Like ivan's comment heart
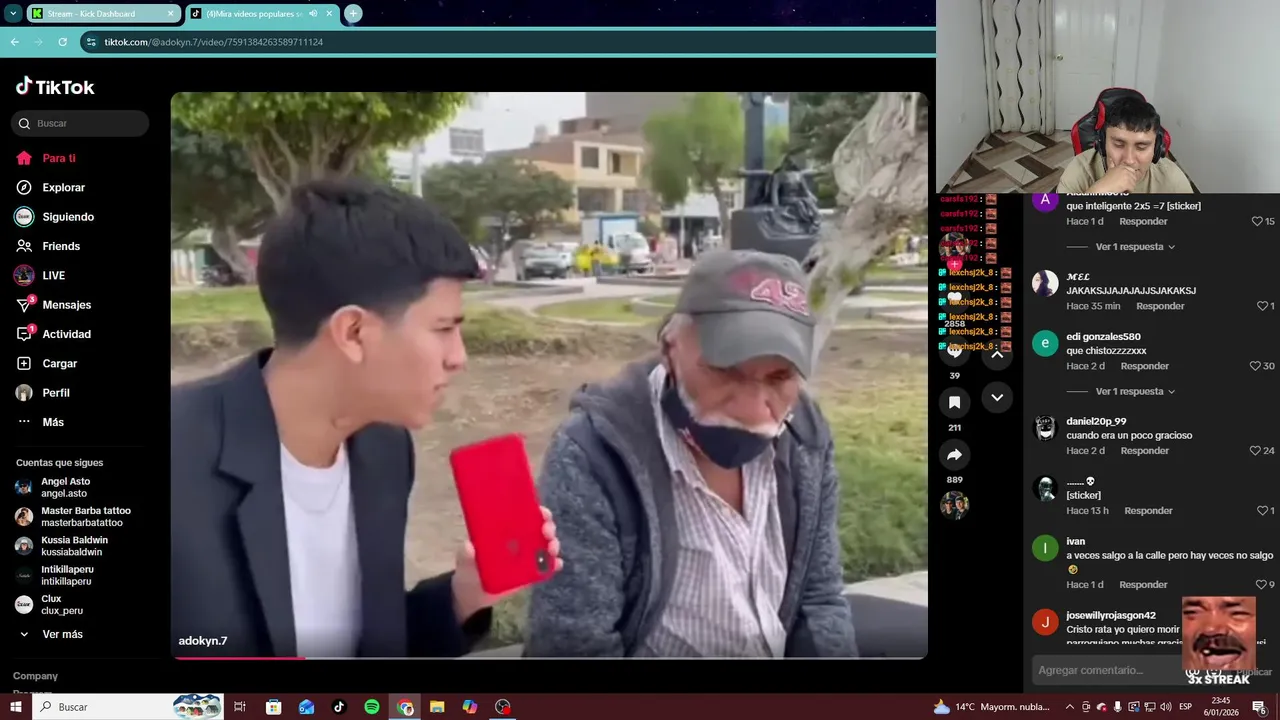Image resolution: width=1280 pixels, height=720 pixels. point(1261,585)
